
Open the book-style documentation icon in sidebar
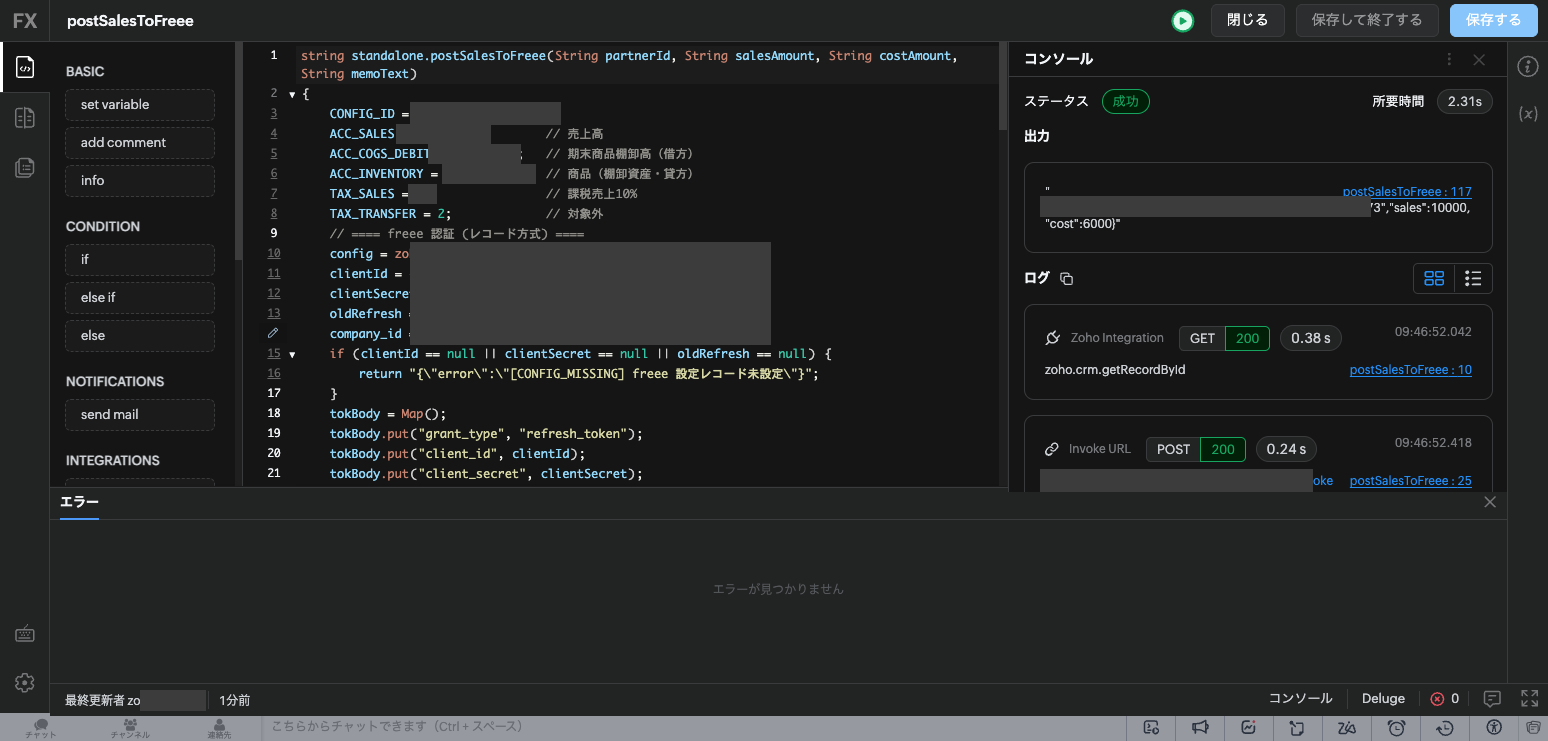point(25,118)
